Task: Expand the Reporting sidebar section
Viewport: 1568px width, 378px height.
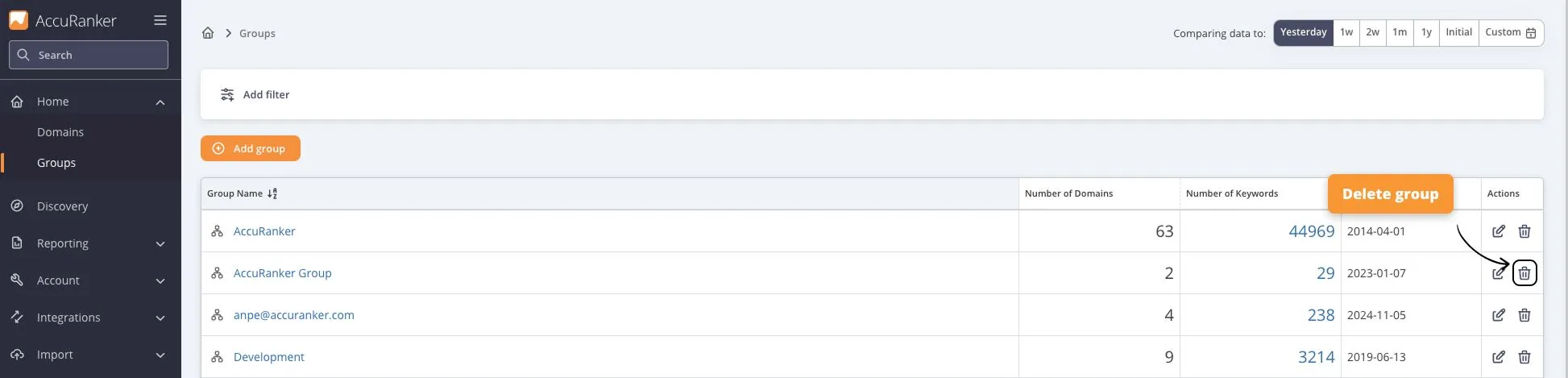Action: point(160,243)
